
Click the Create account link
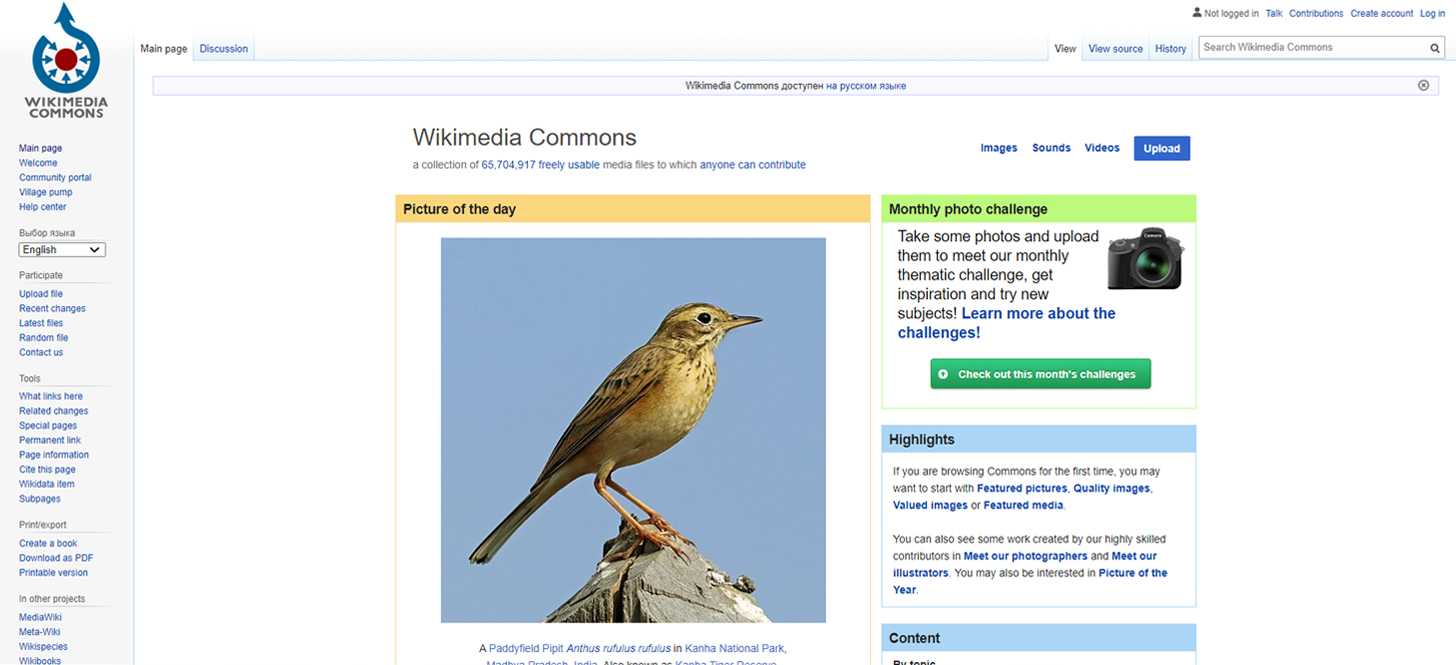coord(1382,13)
